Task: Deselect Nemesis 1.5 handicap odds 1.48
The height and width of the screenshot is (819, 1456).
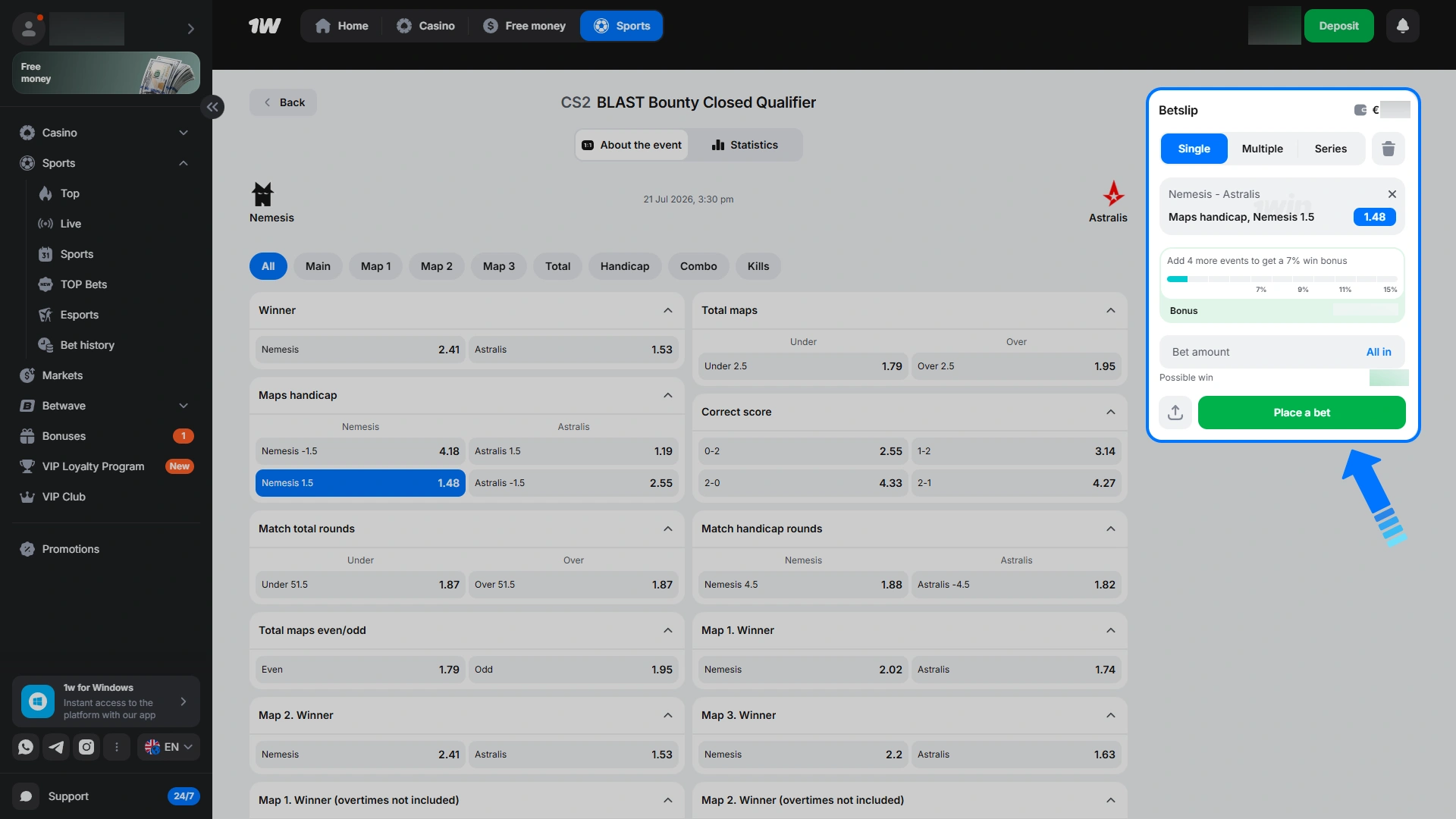Action: tap(360, 483)
